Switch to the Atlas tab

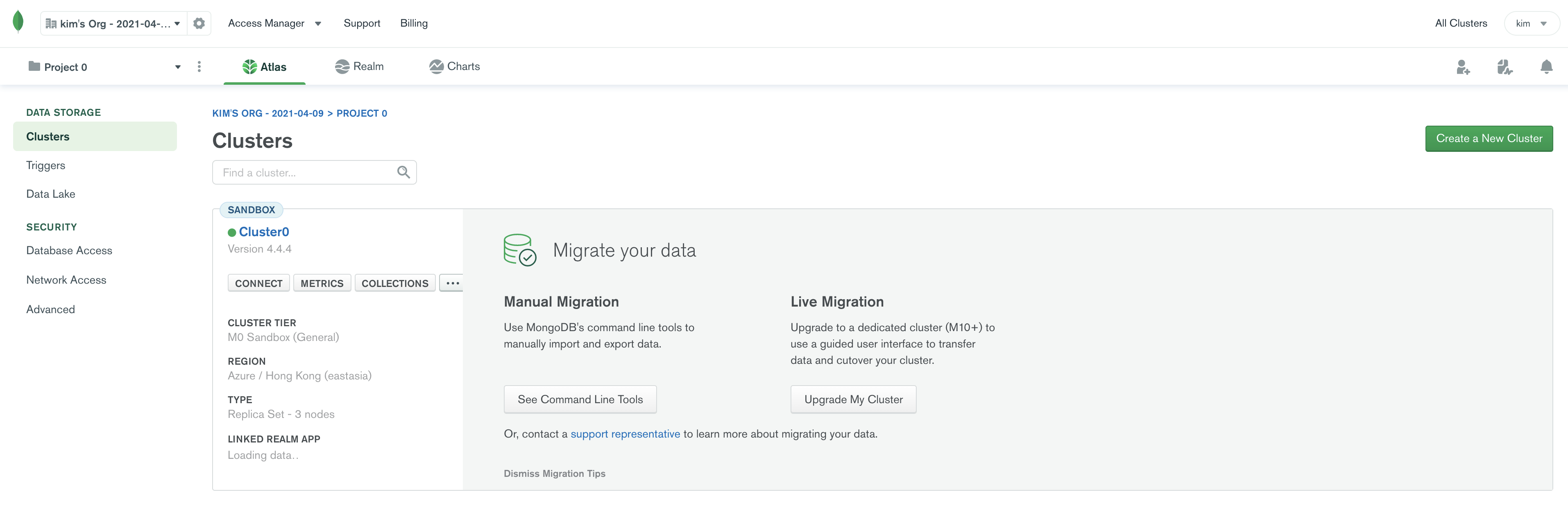265,67
